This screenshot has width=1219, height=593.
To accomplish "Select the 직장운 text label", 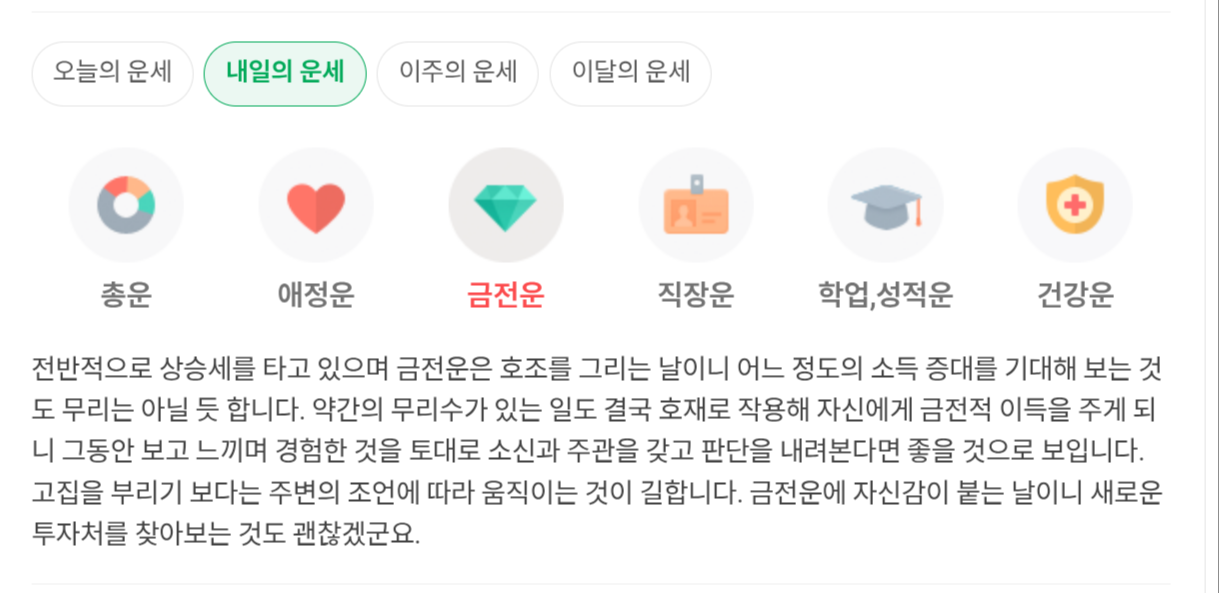I will (x=696, y=295).
